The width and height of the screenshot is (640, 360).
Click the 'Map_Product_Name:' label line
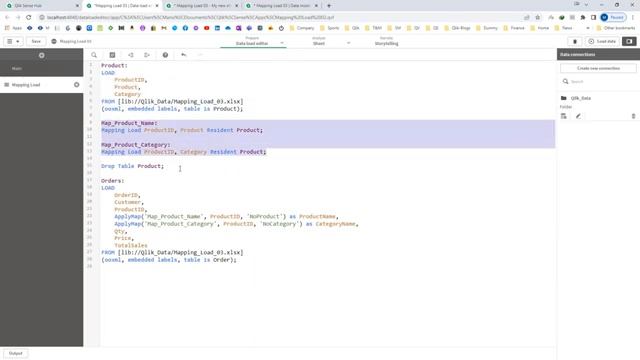tap(129, 123)
